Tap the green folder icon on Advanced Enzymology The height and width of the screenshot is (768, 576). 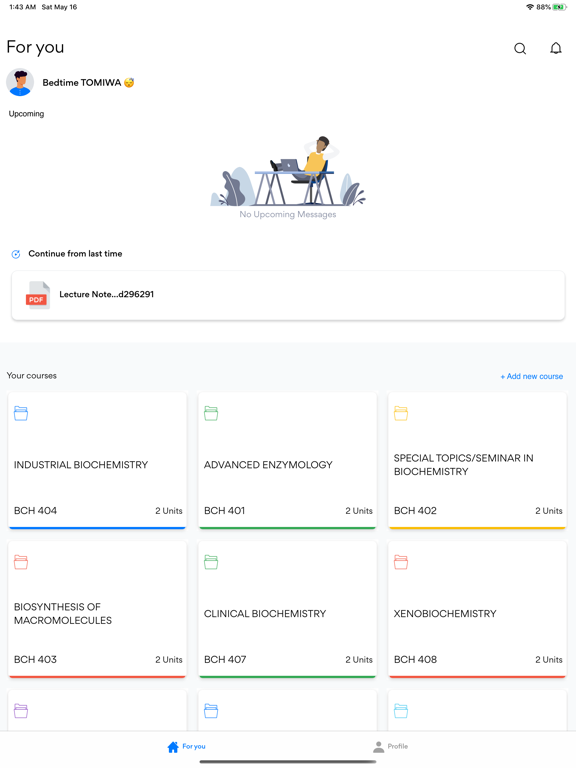pyautogui.click(x=211, y=413)
